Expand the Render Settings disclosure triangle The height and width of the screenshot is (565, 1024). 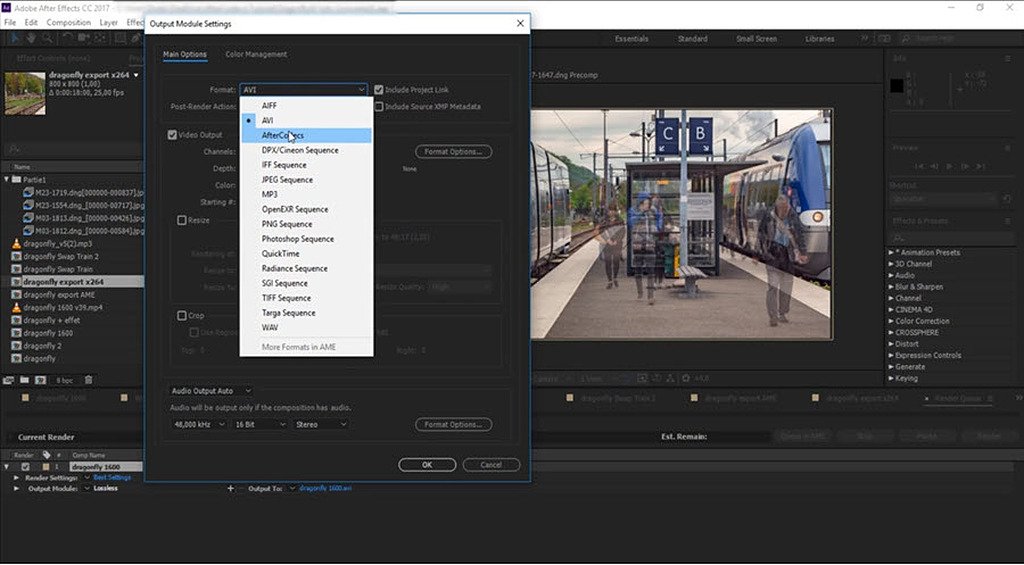click(x=16, y=477)
